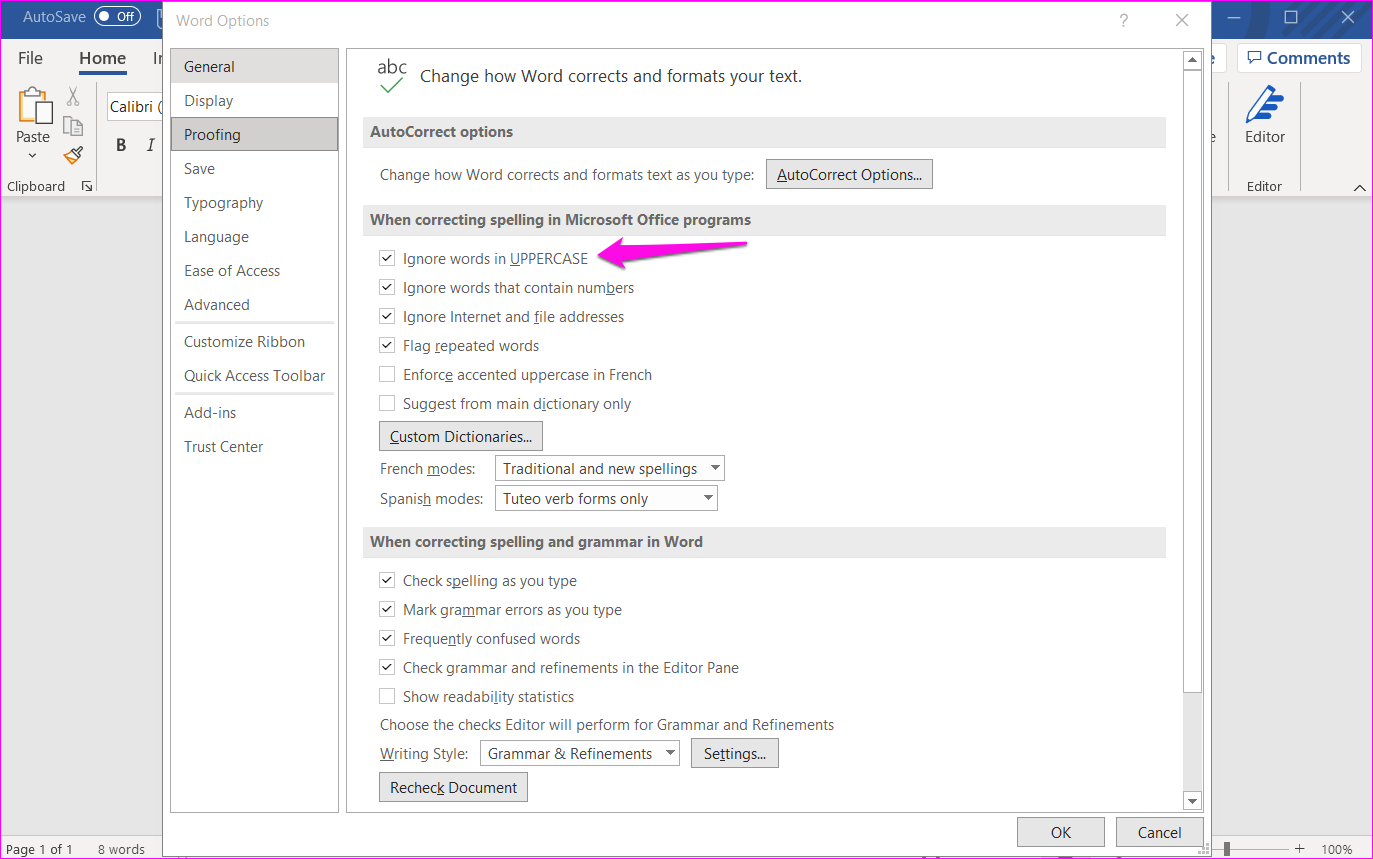Viewport: 1373px width, 859px height.
Task: Click the Cut scissors icon
Action: coord(73,96)
